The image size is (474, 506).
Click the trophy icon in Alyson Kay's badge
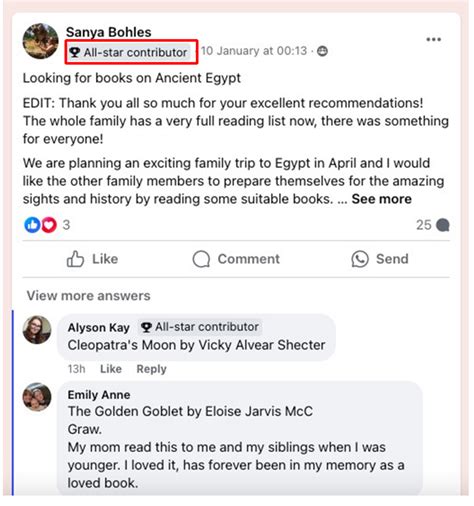(146, 327)
